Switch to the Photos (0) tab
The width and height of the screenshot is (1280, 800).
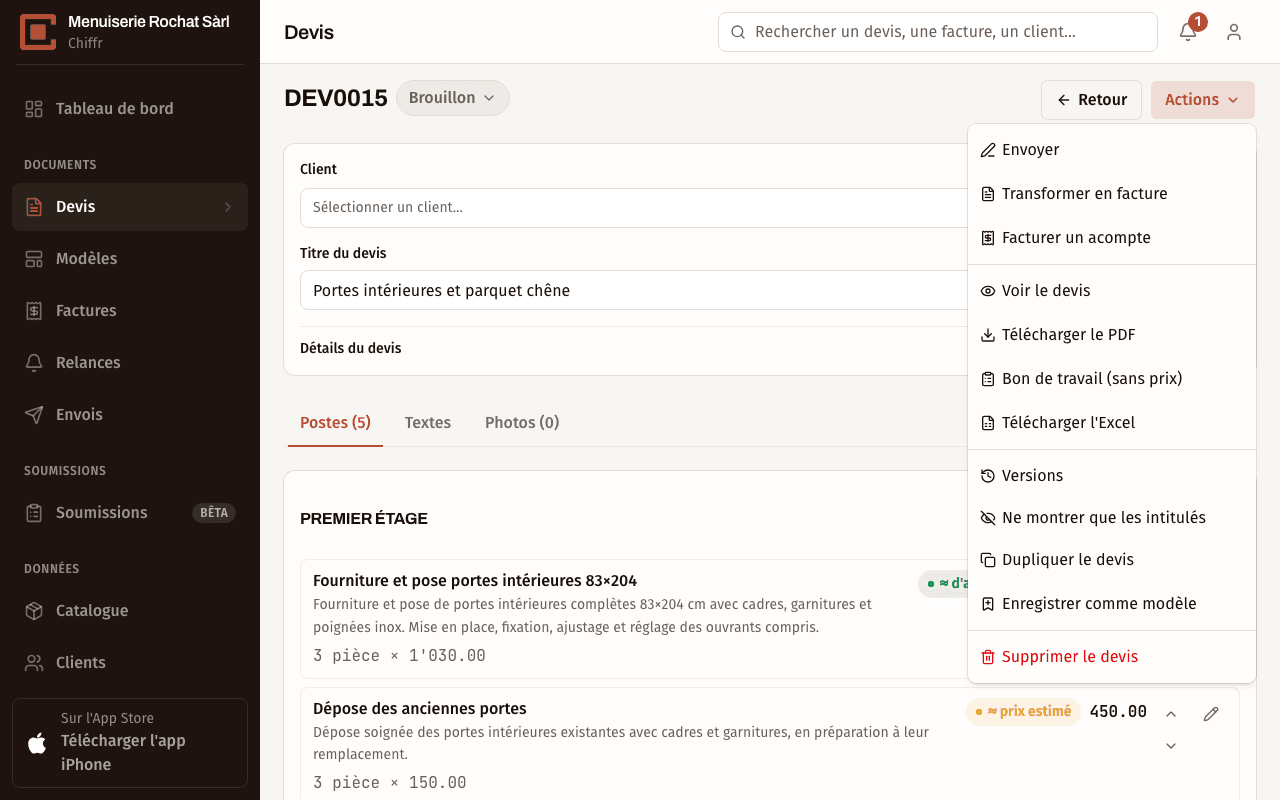[x=522, y=423]
